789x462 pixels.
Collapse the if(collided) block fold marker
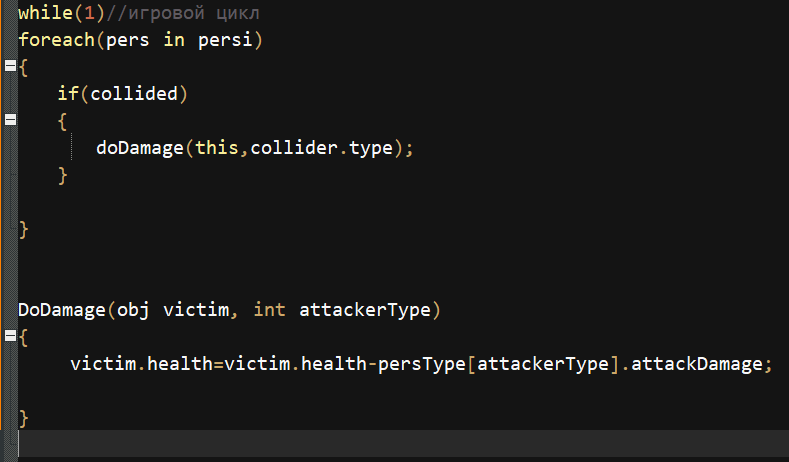tap(10, 121)
